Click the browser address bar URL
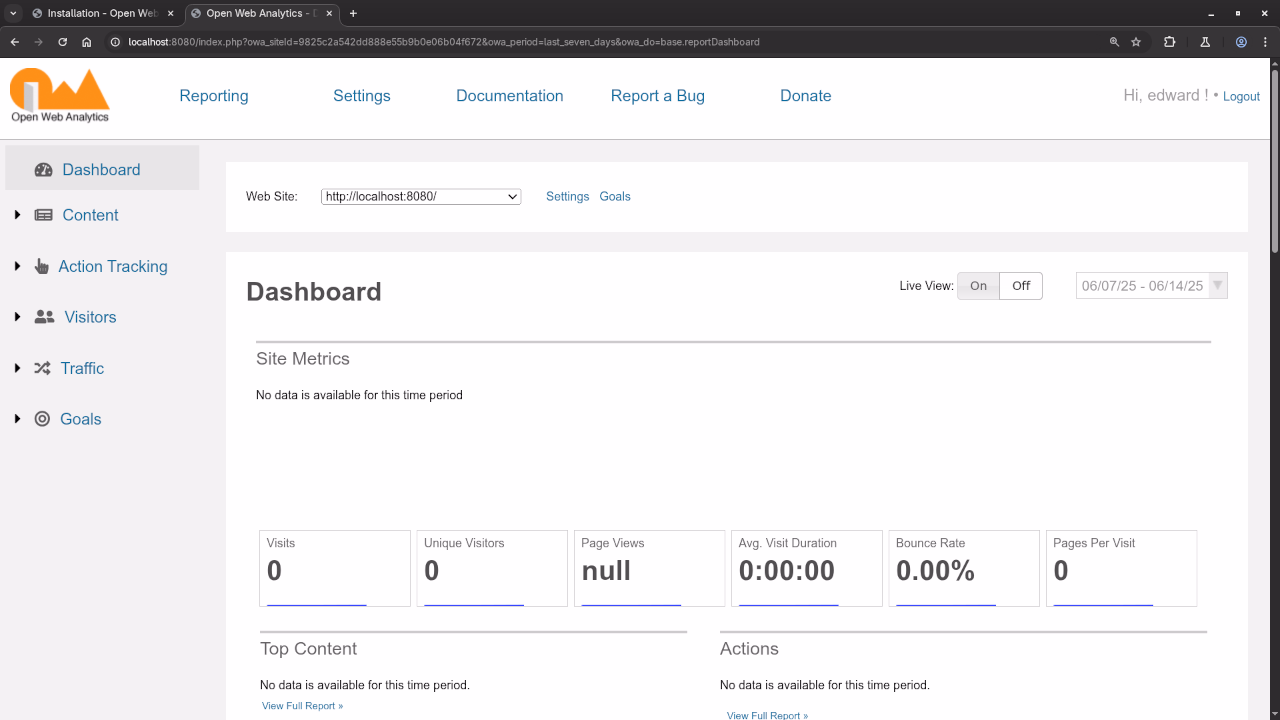1280x720 pixels. tap(444, 42)
